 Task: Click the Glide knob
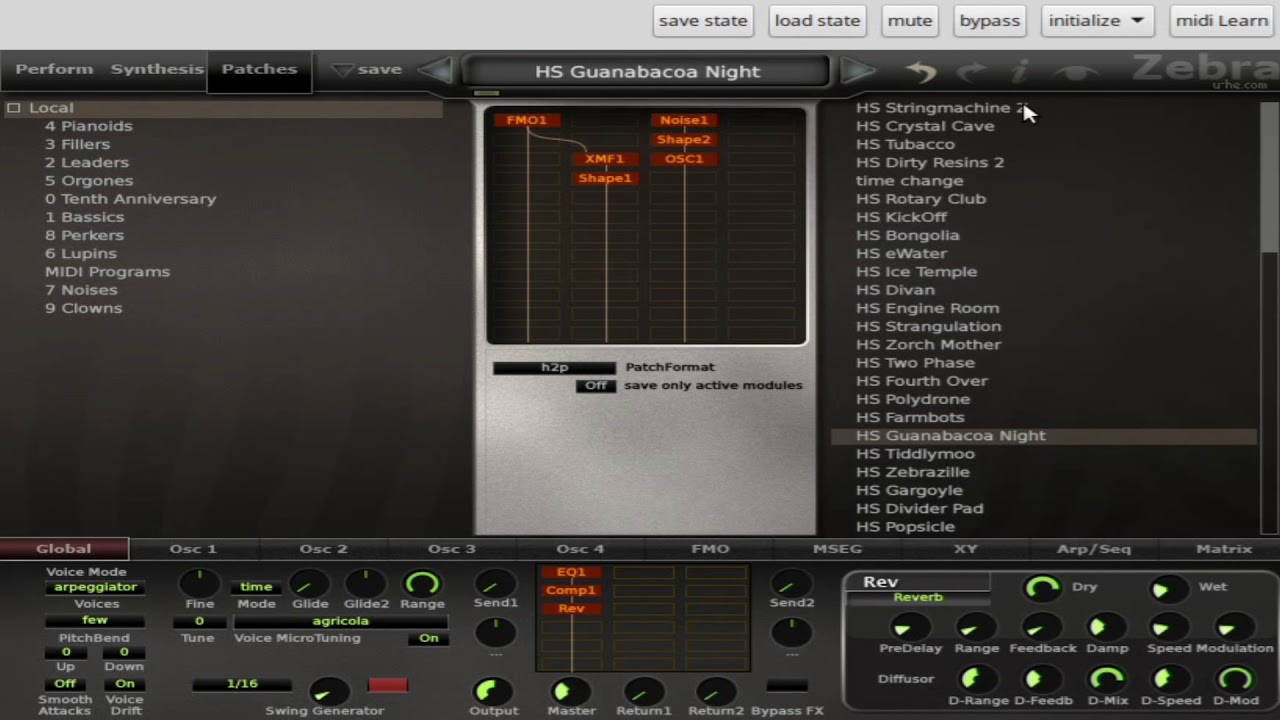pyautogui.click(x=310, y=583)
